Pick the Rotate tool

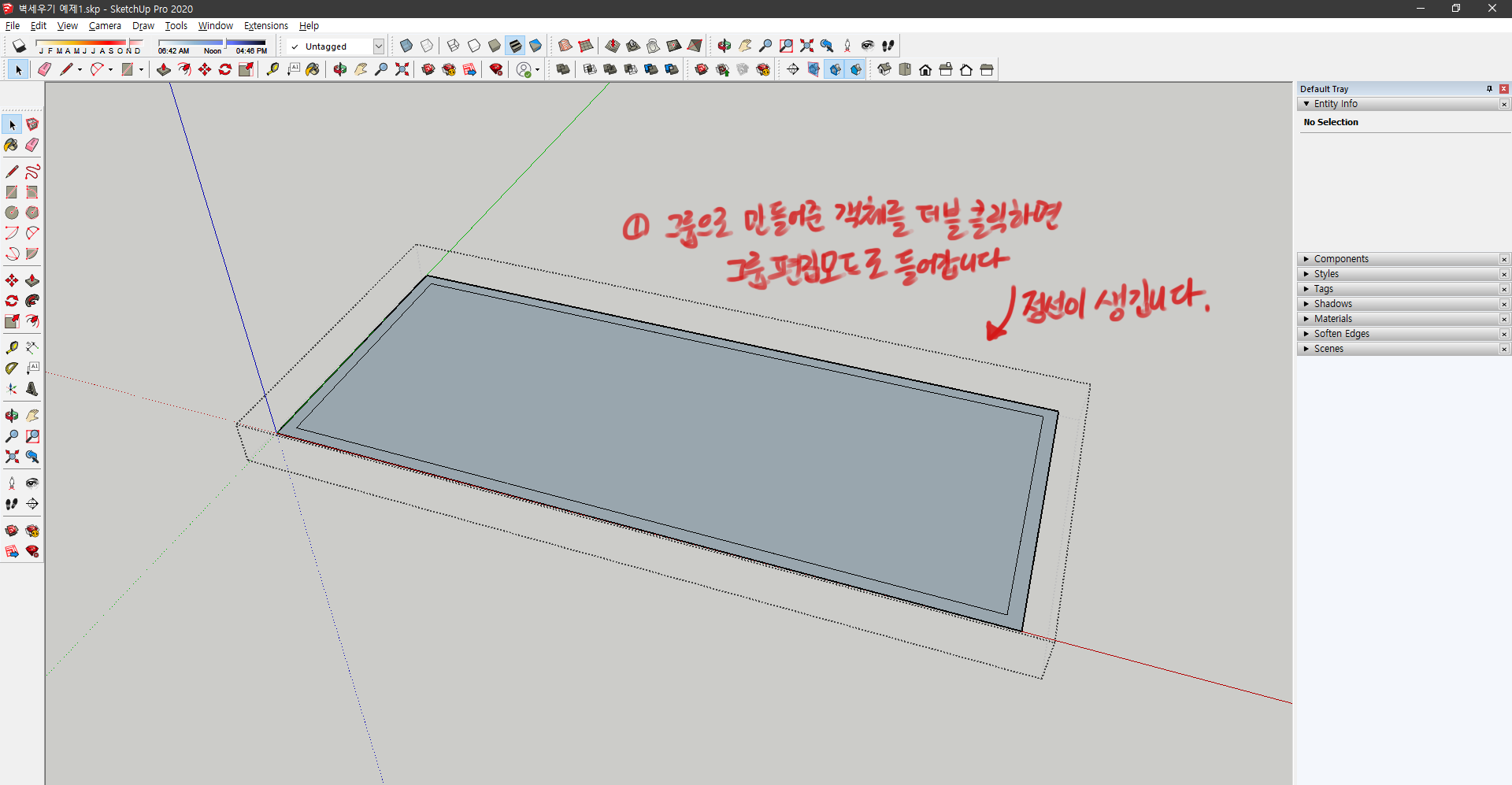11,300
